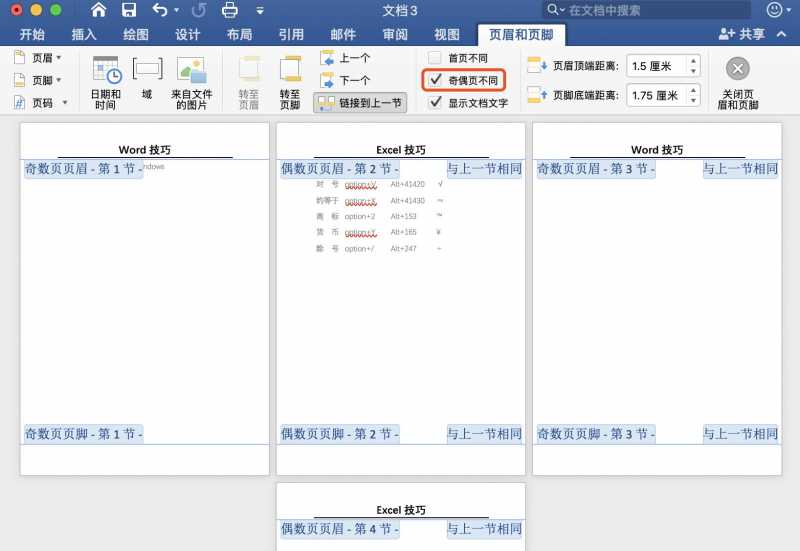
Task: Switch to the 插入 tab
Action: (84, 35)
